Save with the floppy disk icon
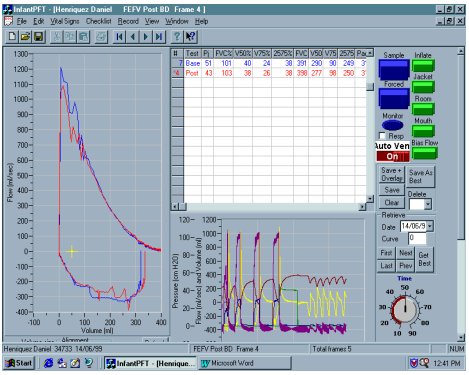Viewport: 469px width, 375px height. (38, 37)
